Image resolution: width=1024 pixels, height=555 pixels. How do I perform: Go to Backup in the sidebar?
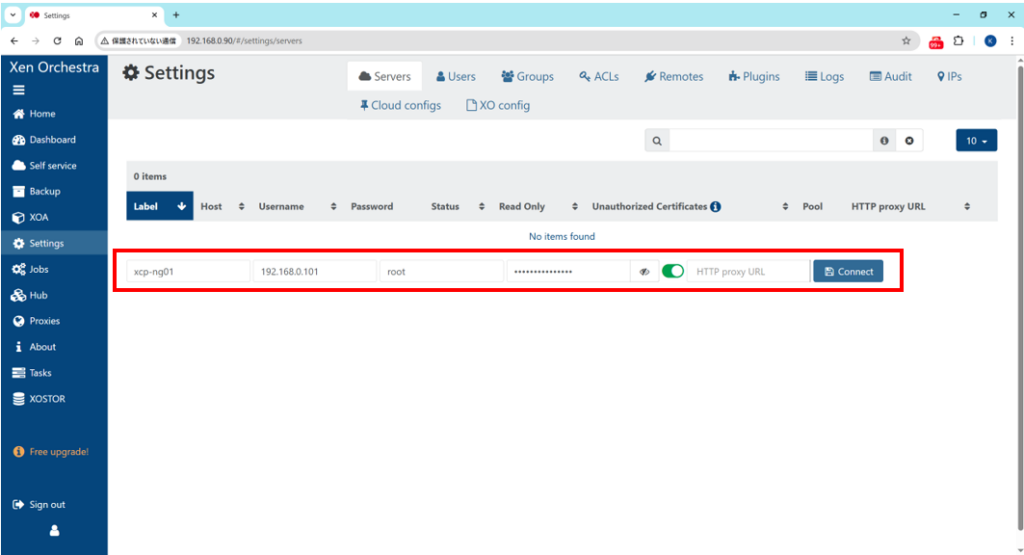[44, 191]
